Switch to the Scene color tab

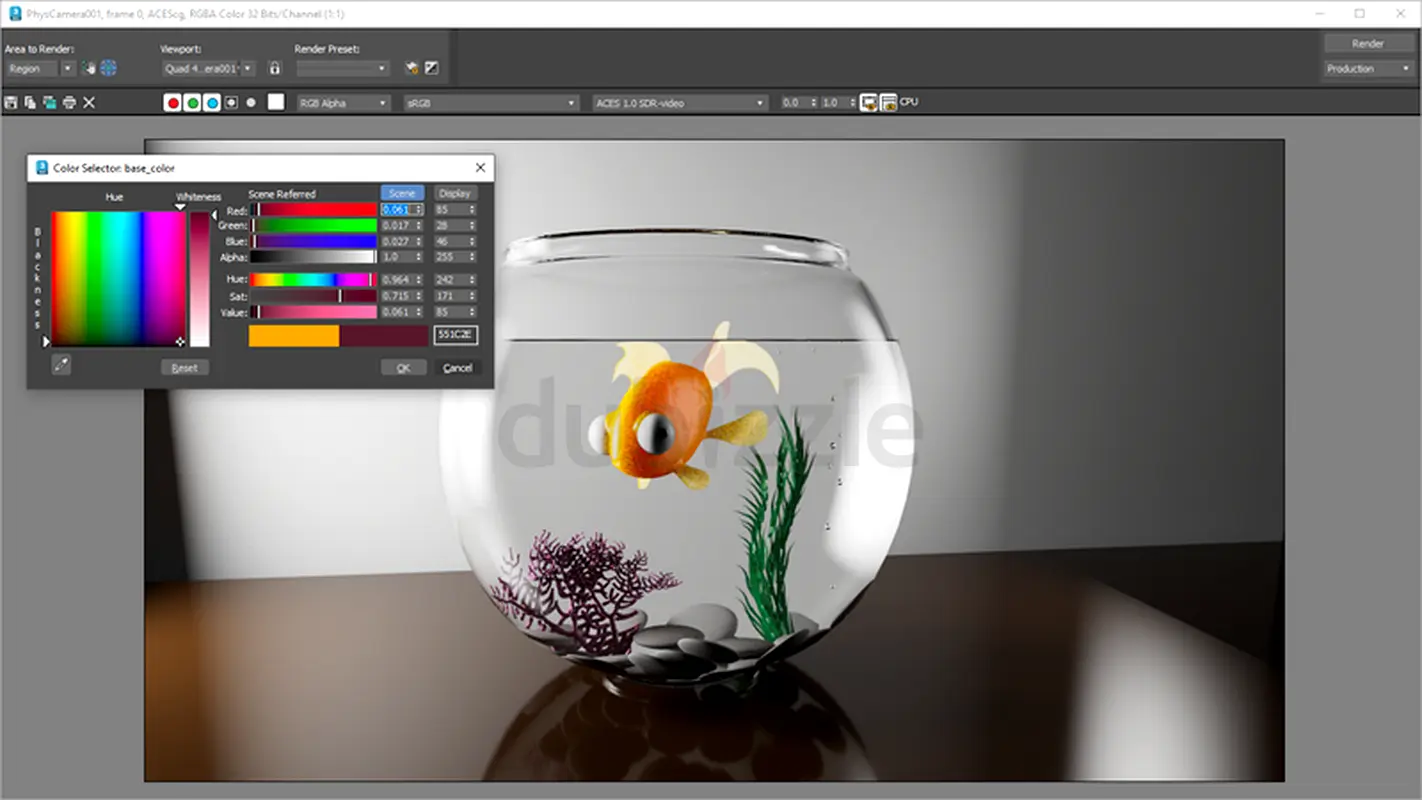[402, 194]
